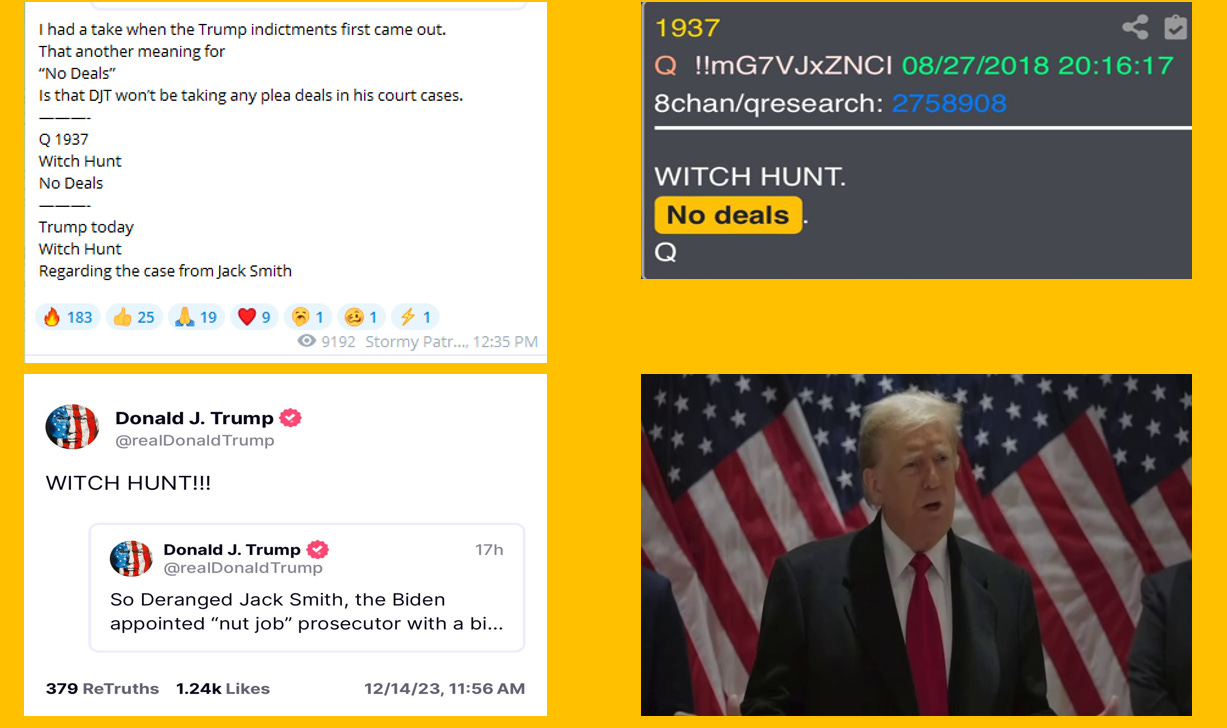Click the @realDonaldTrump handle in main post

(x=195, y=440)
